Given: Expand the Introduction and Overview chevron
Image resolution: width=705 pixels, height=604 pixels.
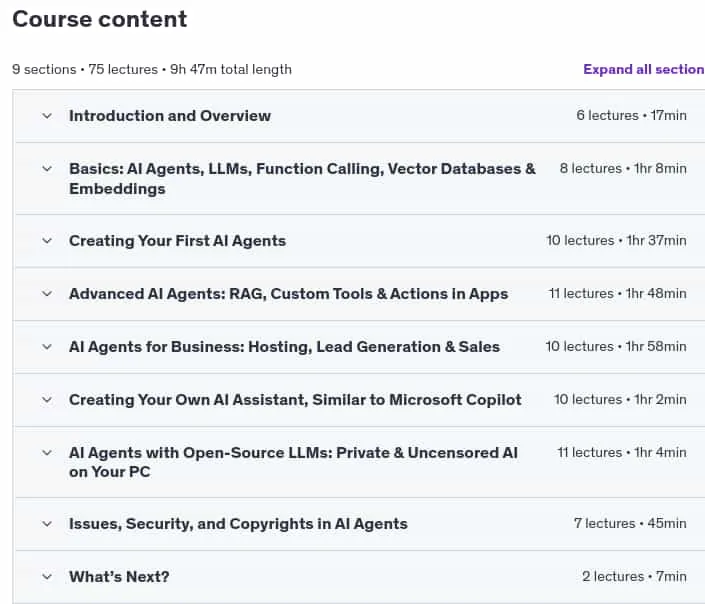Looking at the screenshot, I should (x=47, y=116).
